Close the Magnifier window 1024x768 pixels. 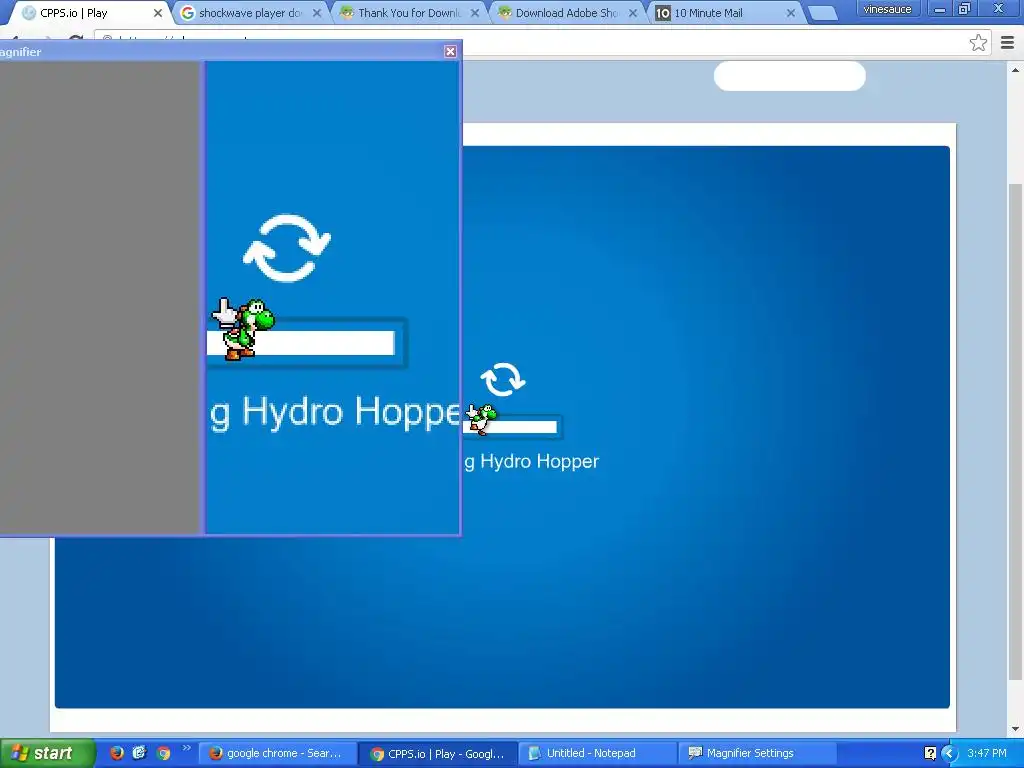(450, 52)
